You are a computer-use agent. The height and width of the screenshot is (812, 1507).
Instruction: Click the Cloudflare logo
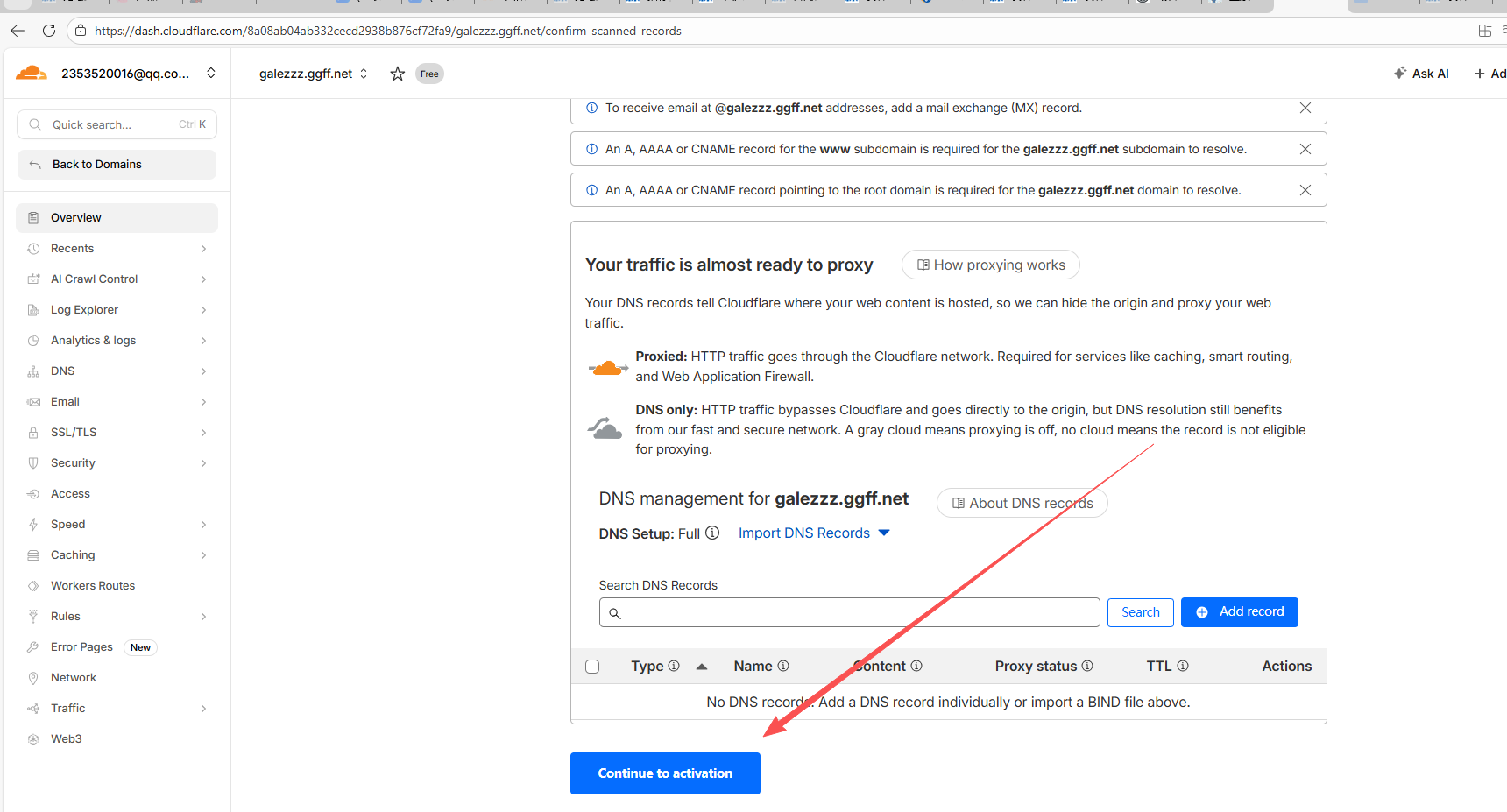click(x=32, y=74)
